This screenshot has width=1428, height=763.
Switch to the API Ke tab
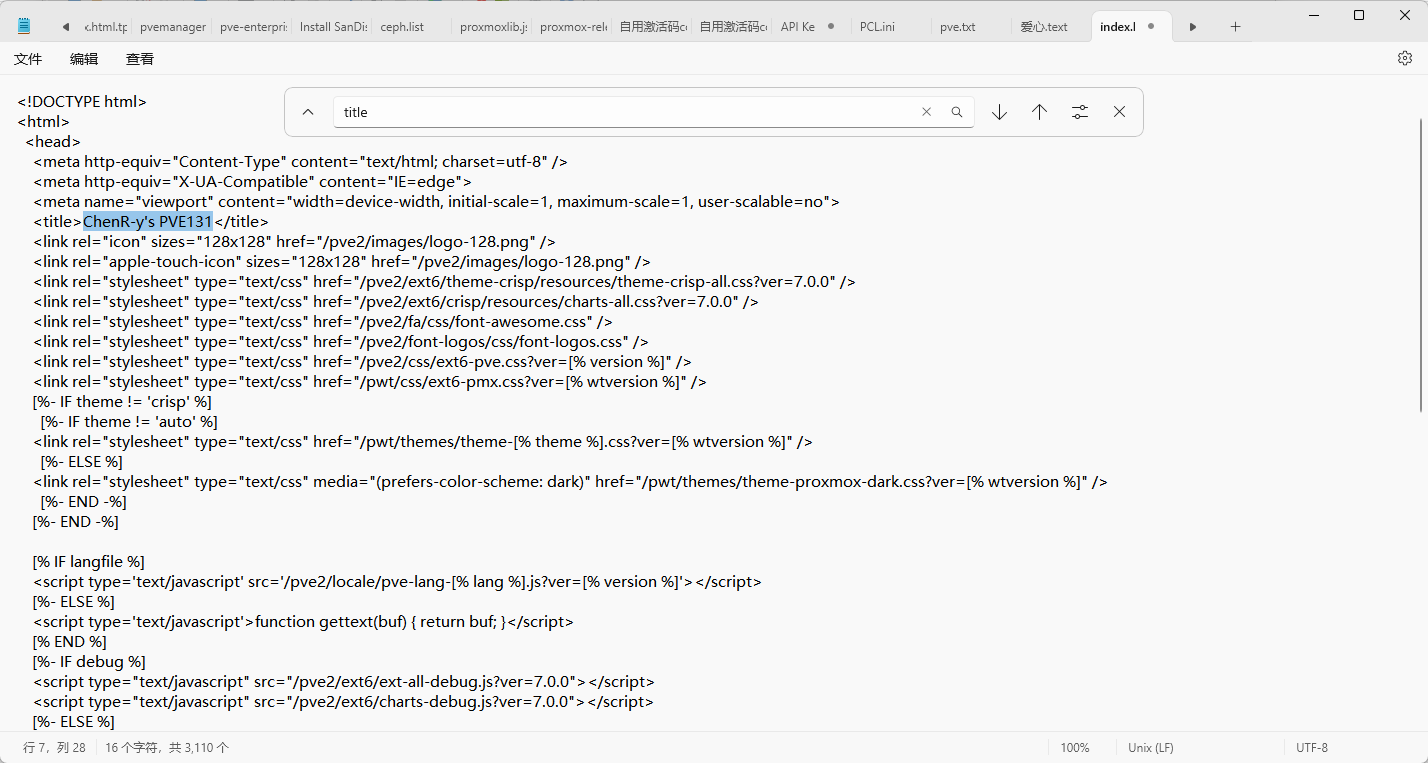800,27
